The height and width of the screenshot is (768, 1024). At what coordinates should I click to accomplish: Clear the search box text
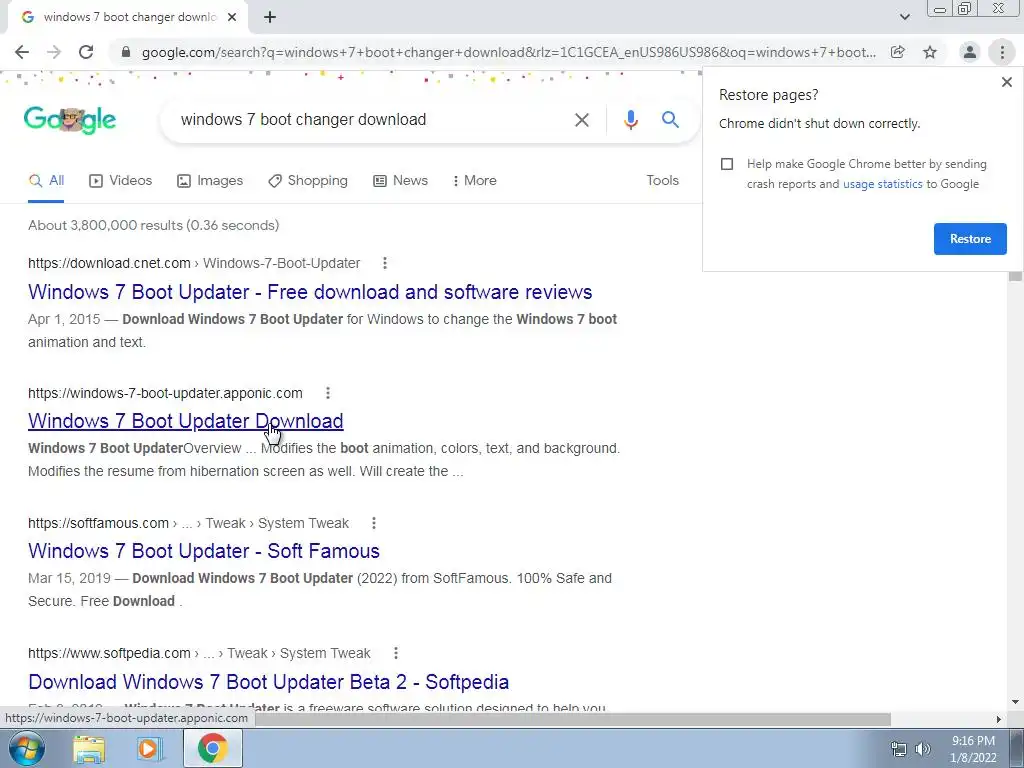click(581, 120)
